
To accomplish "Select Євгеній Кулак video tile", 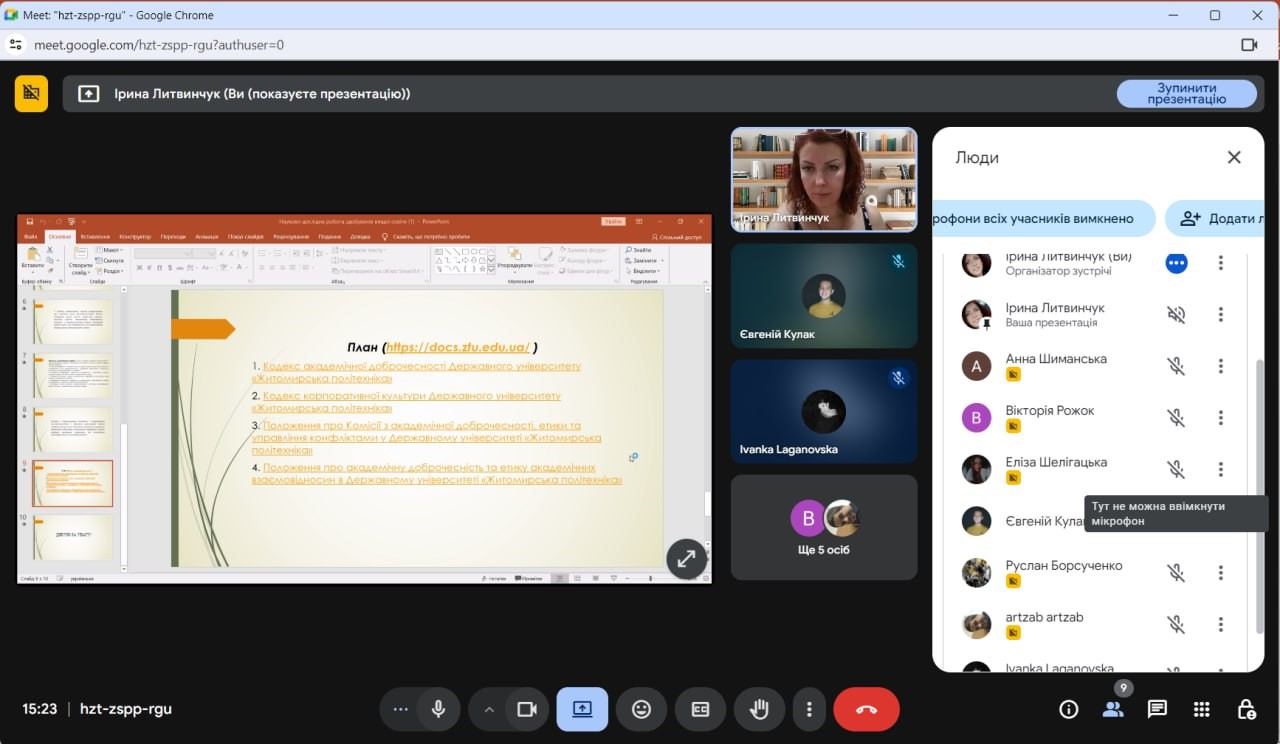I will pyautogui.click(x=824, y=296).
